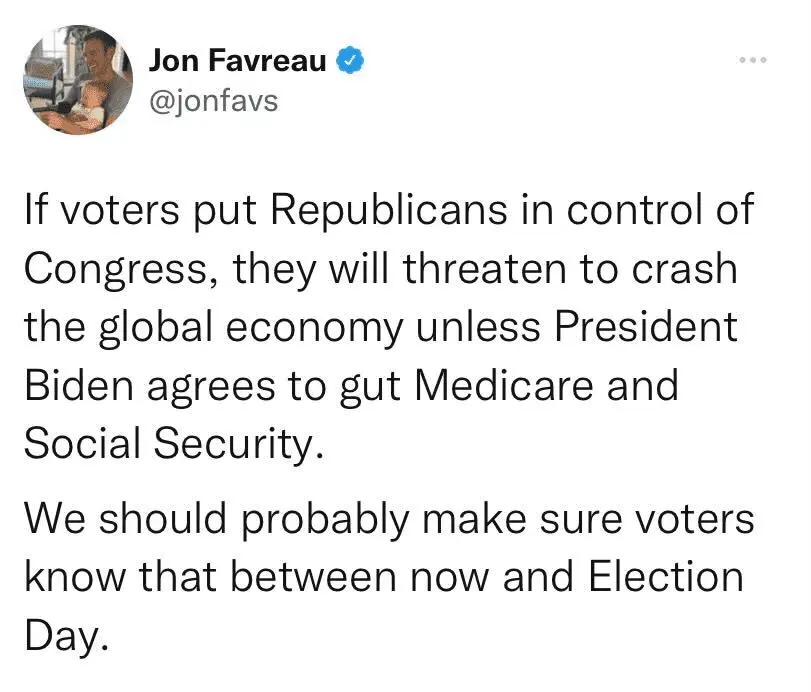Click the word "Medicare" in the tweet
The image size is (811, 692).
(500, 385)
